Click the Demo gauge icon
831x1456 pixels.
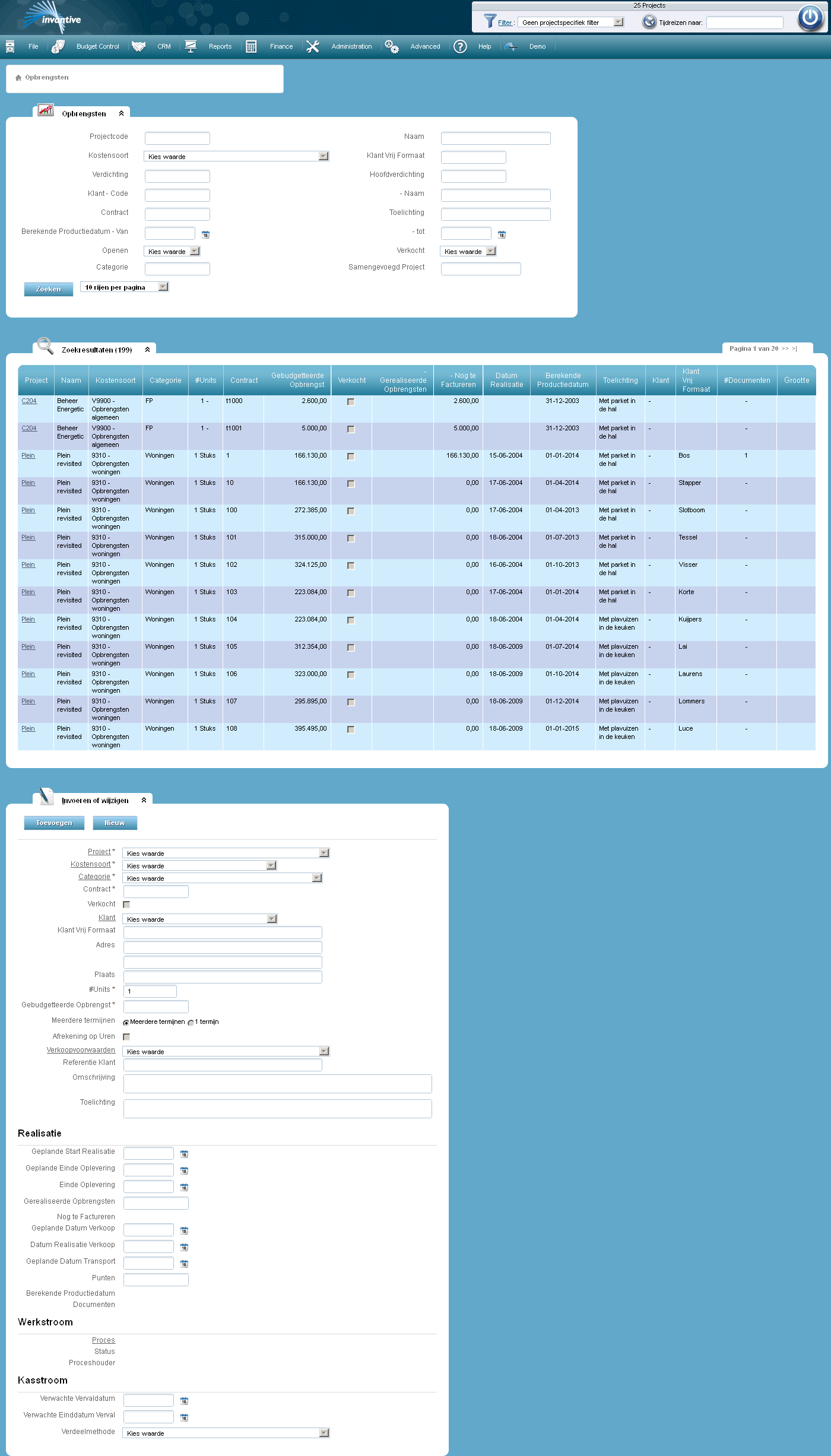click(510, 46)
